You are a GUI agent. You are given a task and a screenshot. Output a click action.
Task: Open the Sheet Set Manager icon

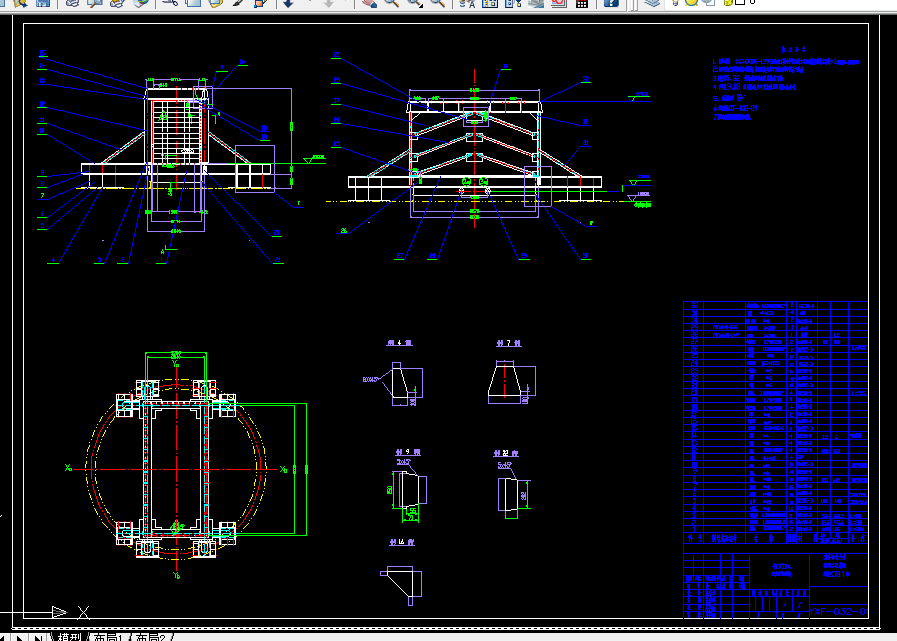[x=536, y=3]
